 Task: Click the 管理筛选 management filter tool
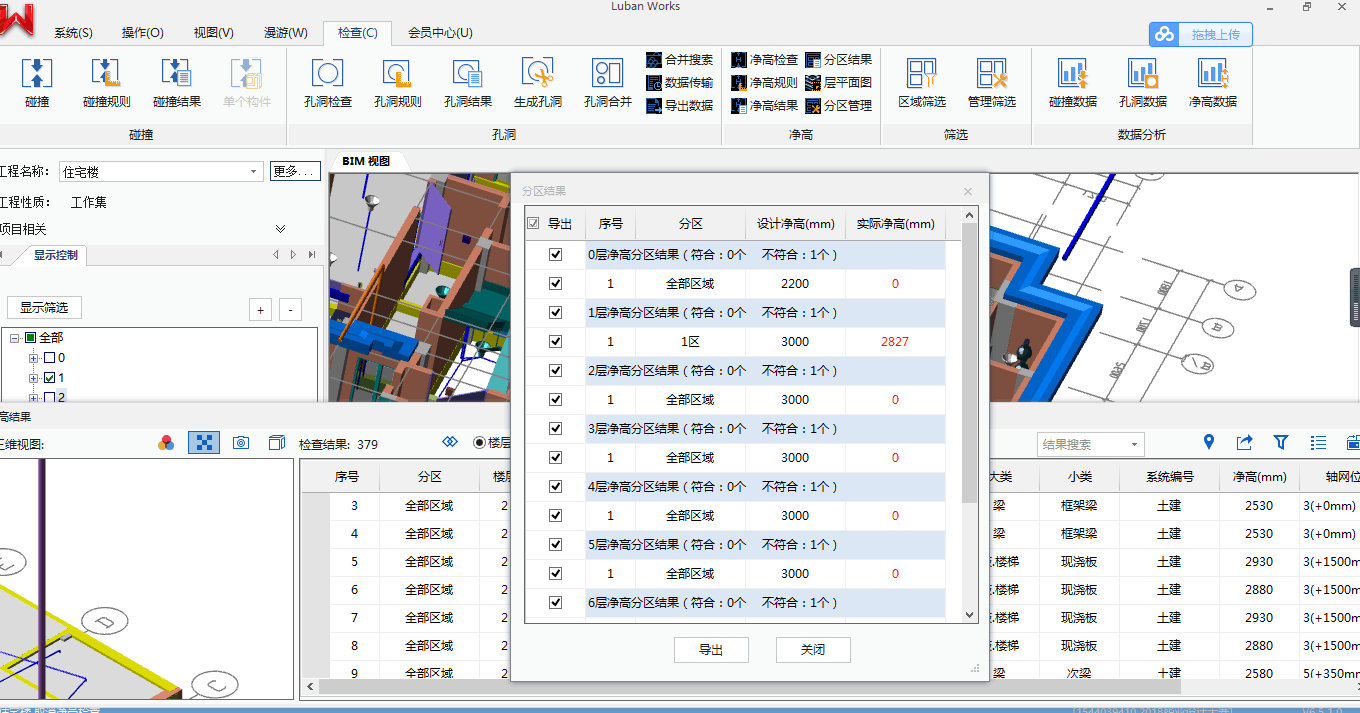tap(991, 83)
